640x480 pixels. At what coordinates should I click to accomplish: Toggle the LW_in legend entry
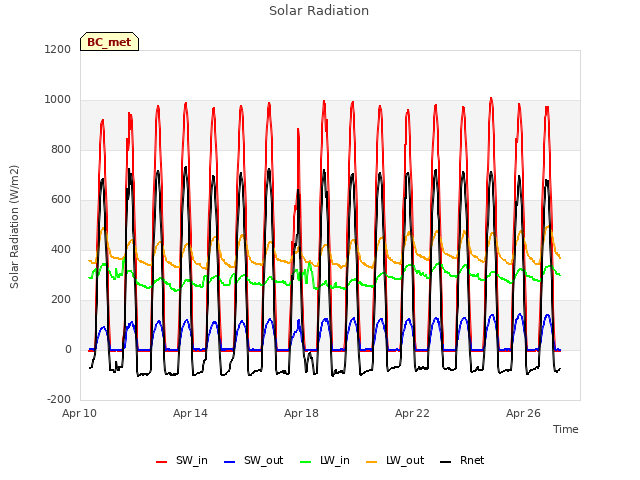[325, 460]
